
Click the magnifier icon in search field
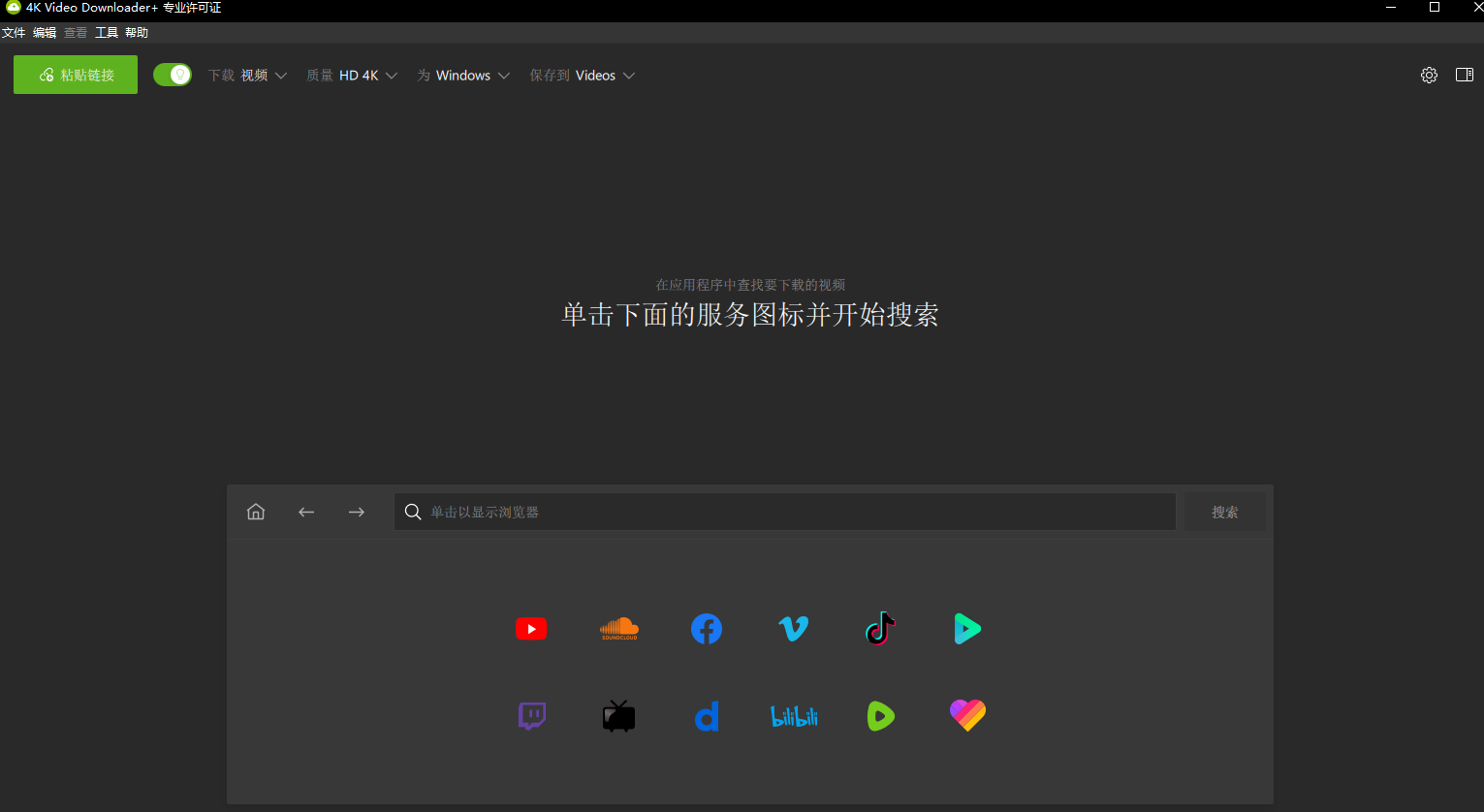[413, 512]
